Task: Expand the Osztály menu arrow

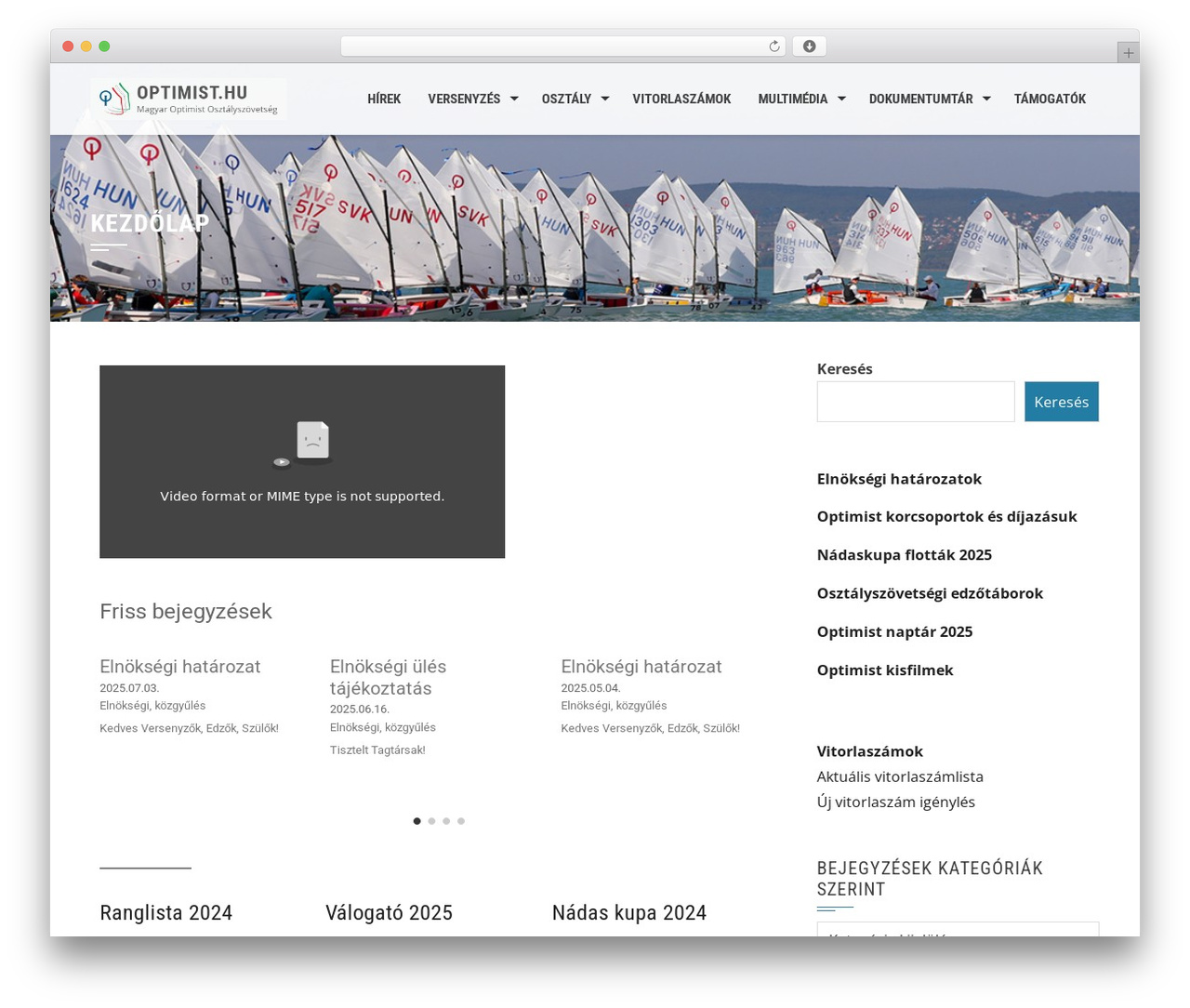Action: [604, 99]
